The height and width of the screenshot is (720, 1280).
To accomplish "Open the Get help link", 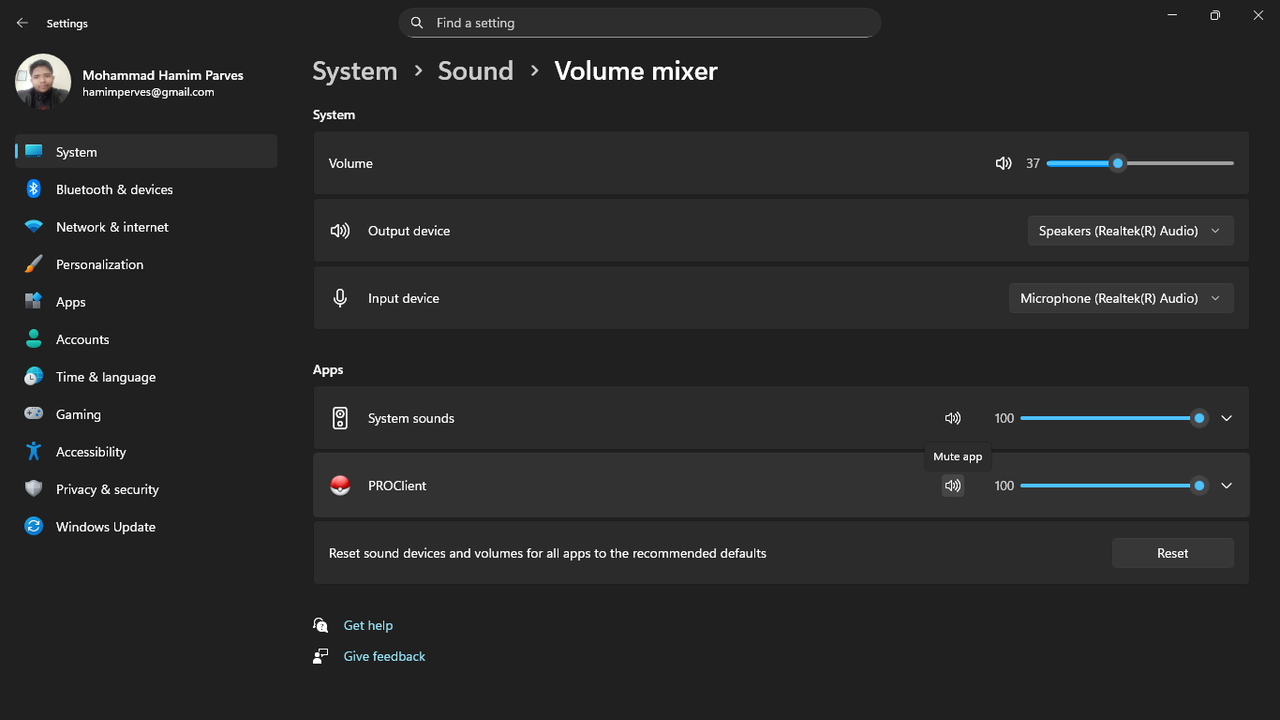I will pos(368,625).
